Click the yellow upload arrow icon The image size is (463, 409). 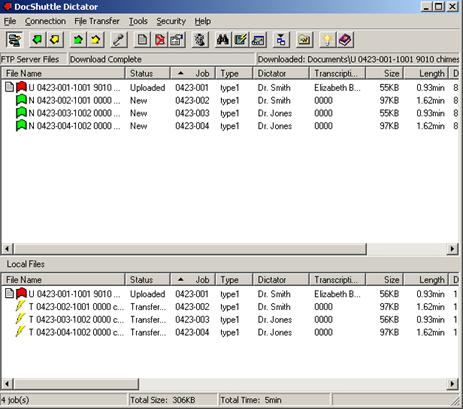(96, 40)
